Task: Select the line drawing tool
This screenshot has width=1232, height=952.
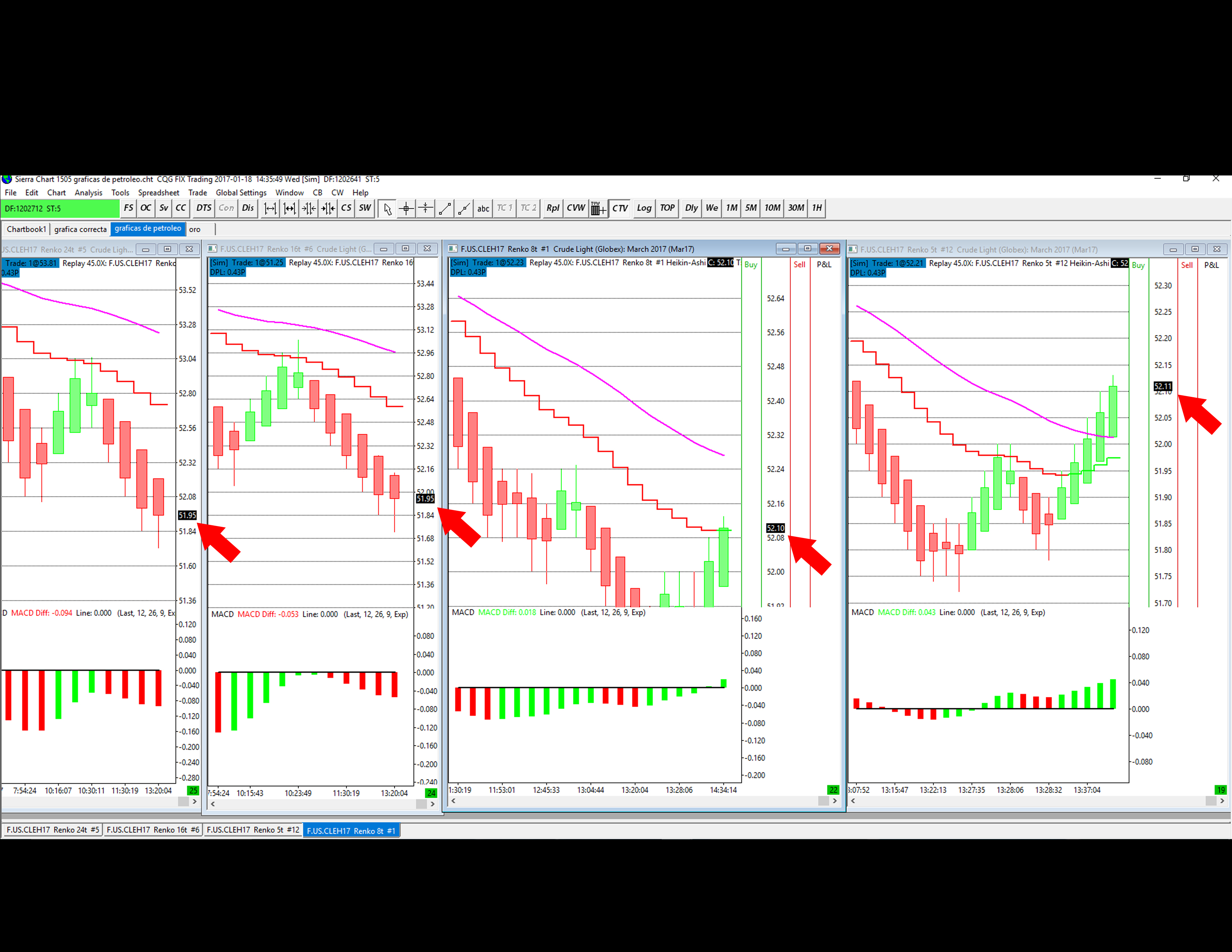Action: (x=445, y=208)
